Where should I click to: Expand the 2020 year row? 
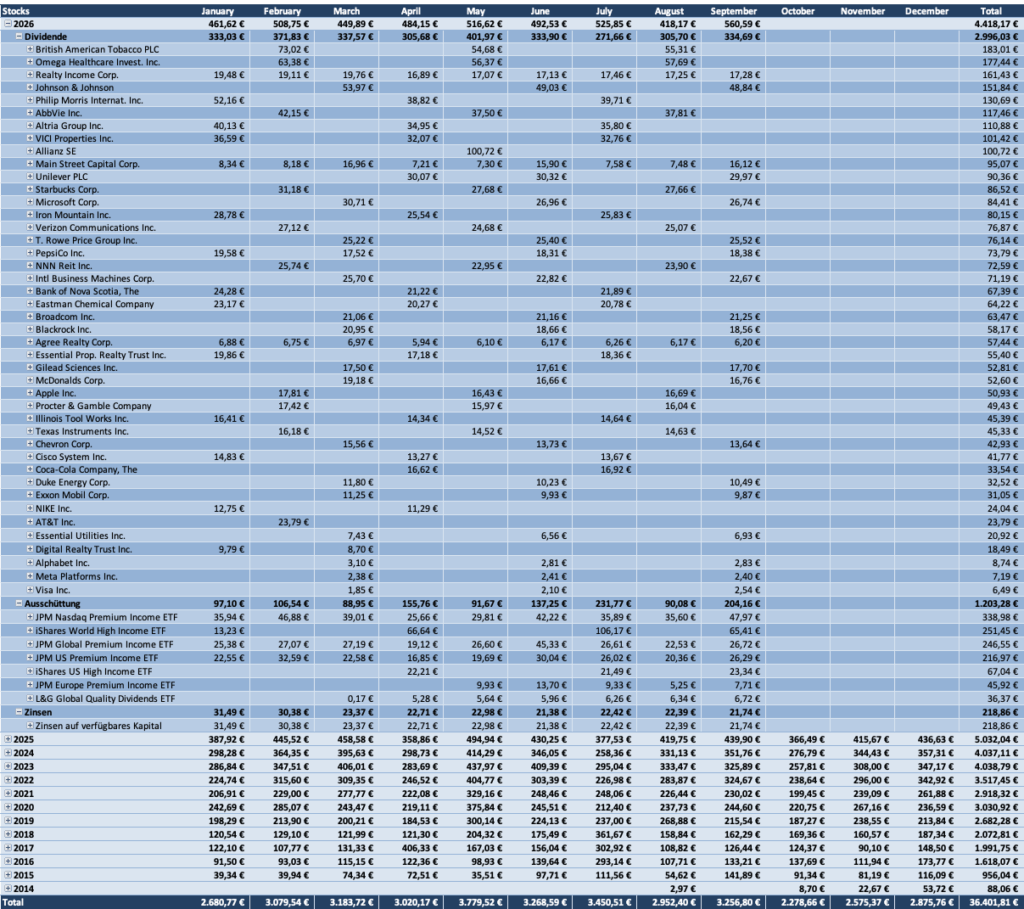(8, 807)
